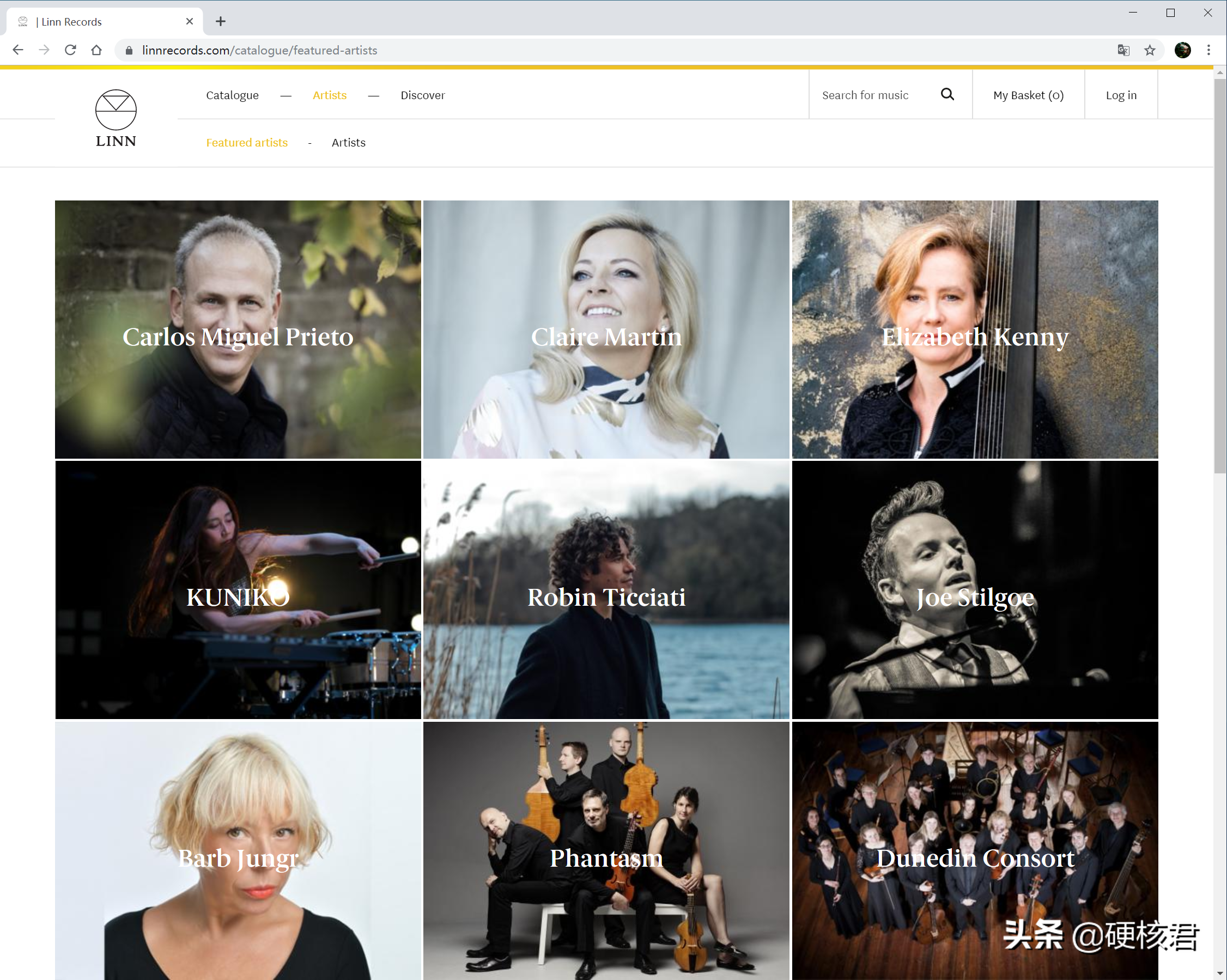This screenshot has height=980, width=1227.
Task: Click the Linn logo
Action: pyautogui.click(x=116, y=118)
